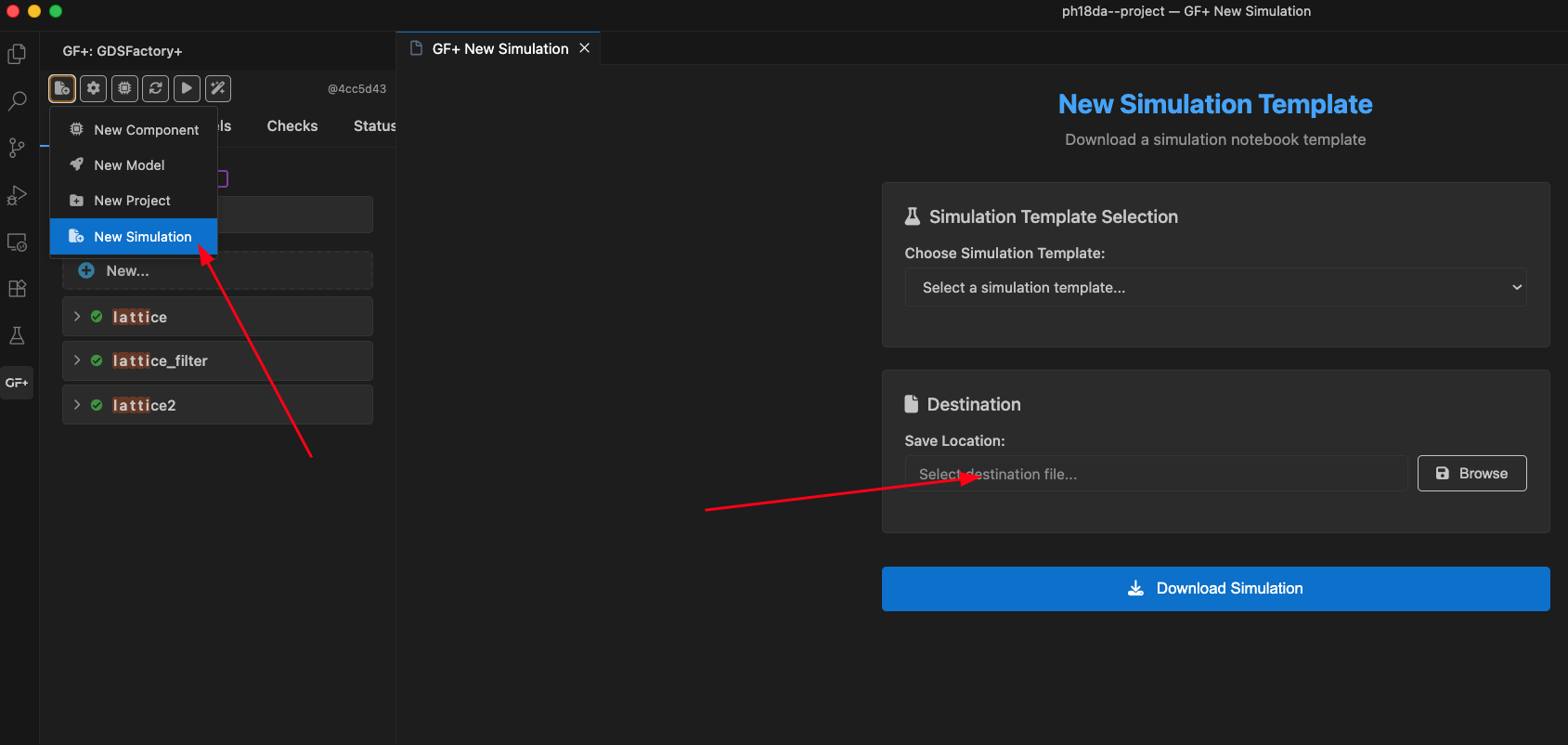Image resolution: width=1568 pixels, height=745 pixels.
Task: Choose New Project from the menu
Action: coord(134,201)
